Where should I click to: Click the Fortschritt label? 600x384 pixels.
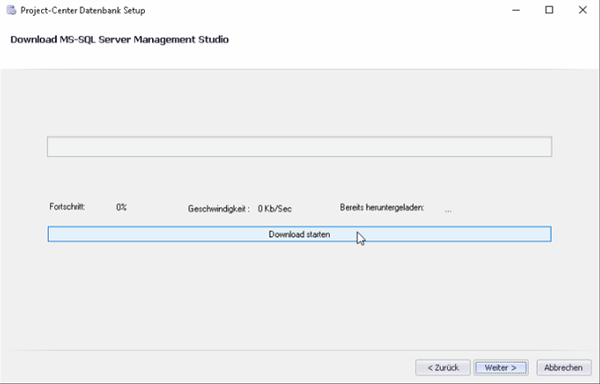click(x=67, y=207)
